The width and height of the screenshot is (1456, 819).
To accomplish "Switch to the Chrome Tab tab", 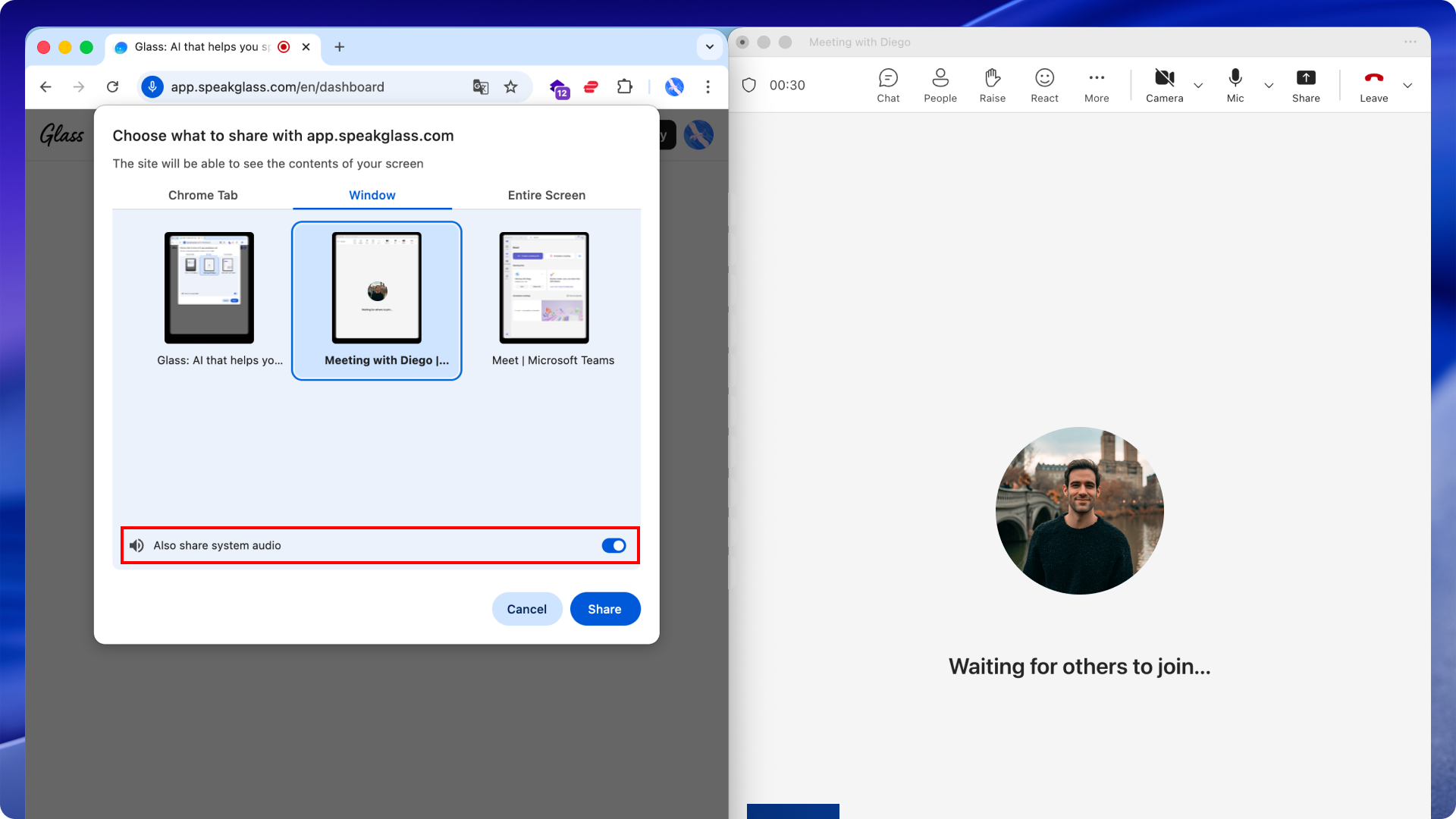I will pyautogui.click(x=202, y=195).
